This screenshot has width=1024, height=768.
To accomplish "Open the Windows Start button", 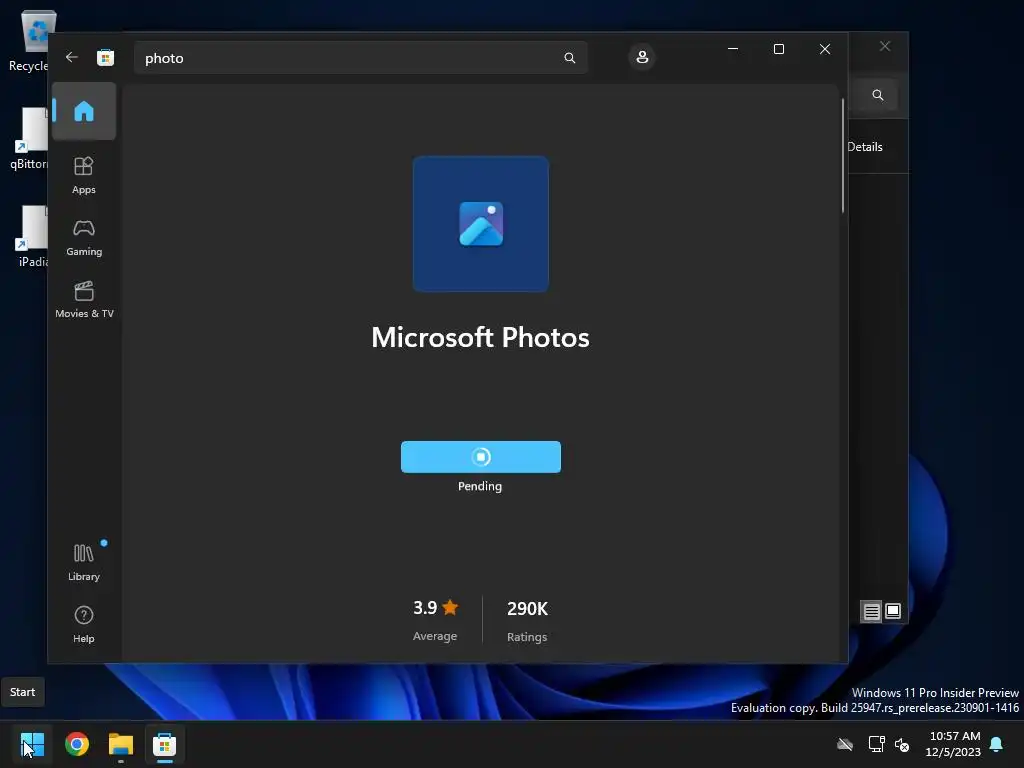I will (32, 744).
